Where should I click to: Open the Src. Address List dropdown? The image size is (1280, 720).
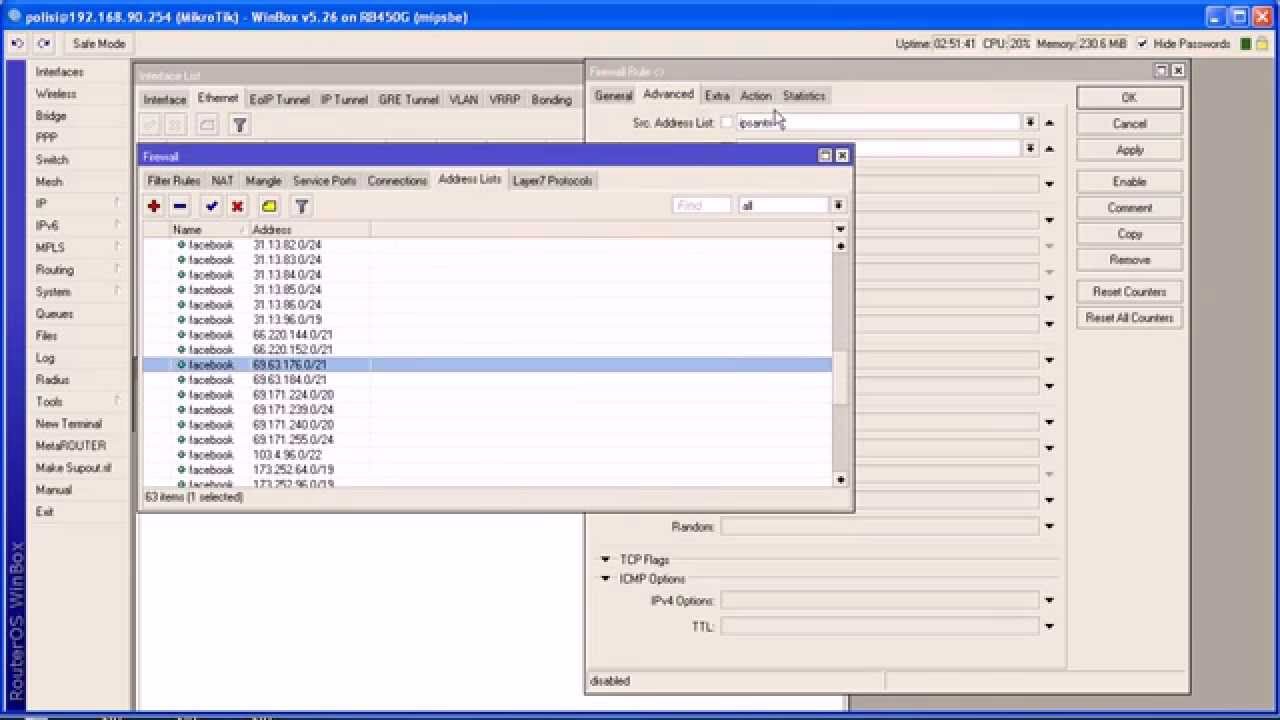pyautogui.click(x=1030, y=122)
